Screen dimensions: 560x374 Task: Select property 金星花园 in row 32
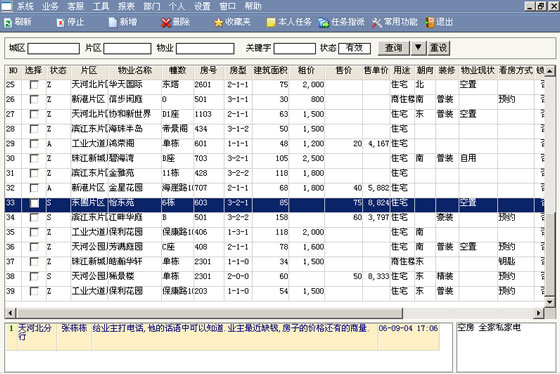[x=126, y=188]
